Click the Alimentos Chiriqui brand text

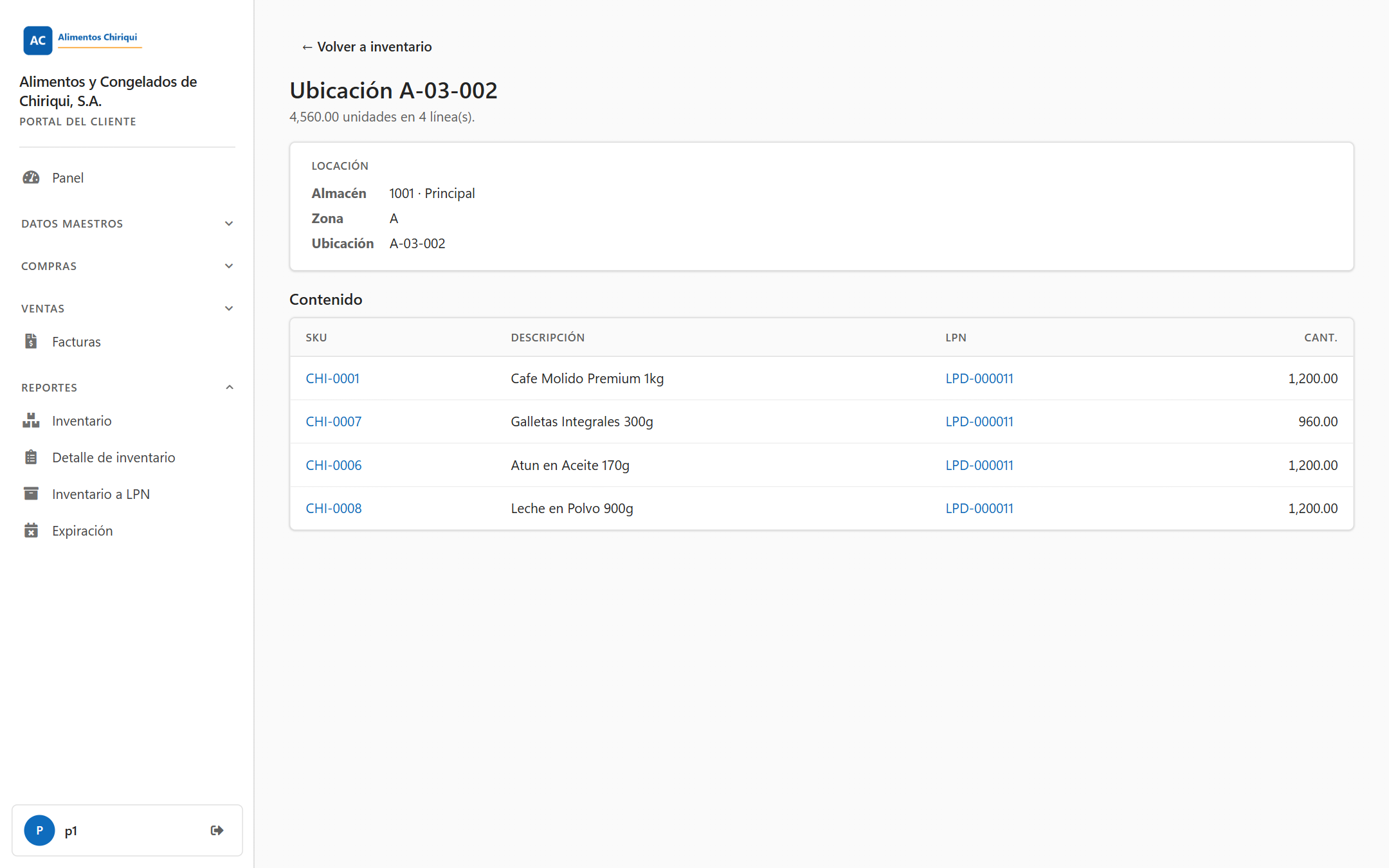[x=98, y=37]
